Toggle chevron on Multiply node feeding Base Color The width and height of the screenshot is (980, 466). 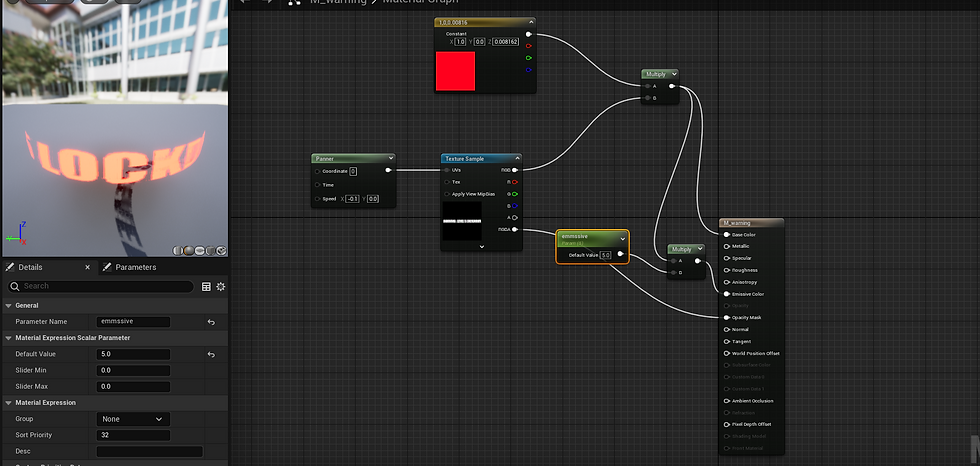673,74
